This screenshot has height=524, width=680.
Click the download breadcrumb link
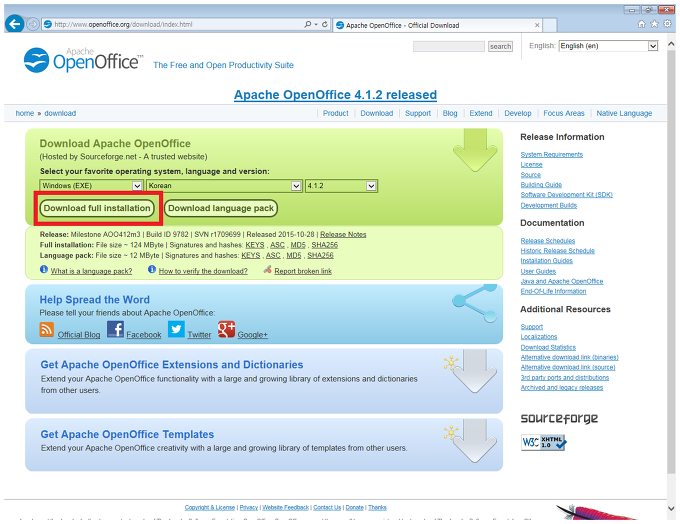[x=60, y=113]
